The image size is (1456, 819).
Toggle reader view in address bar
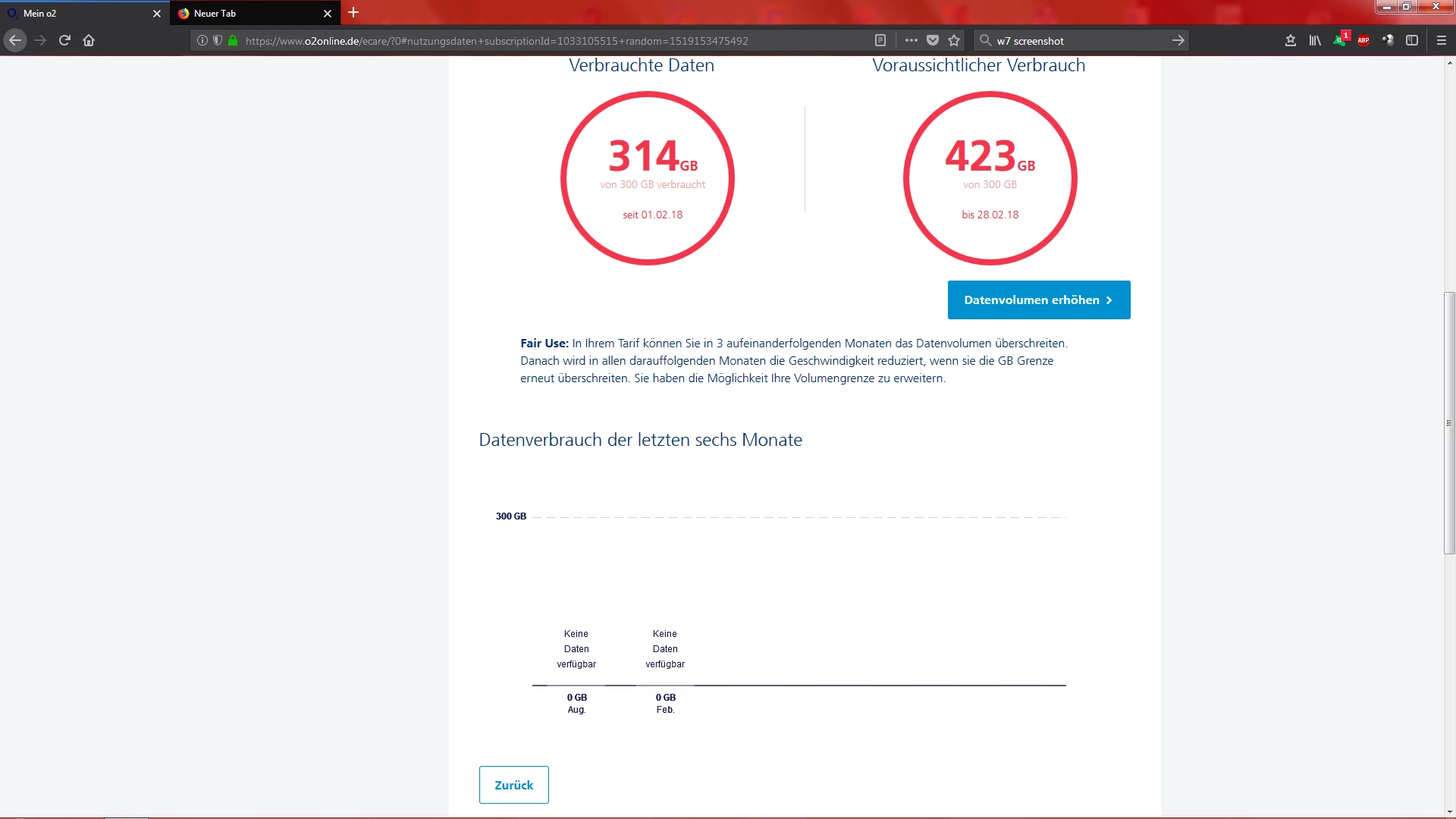click(880, 40)
